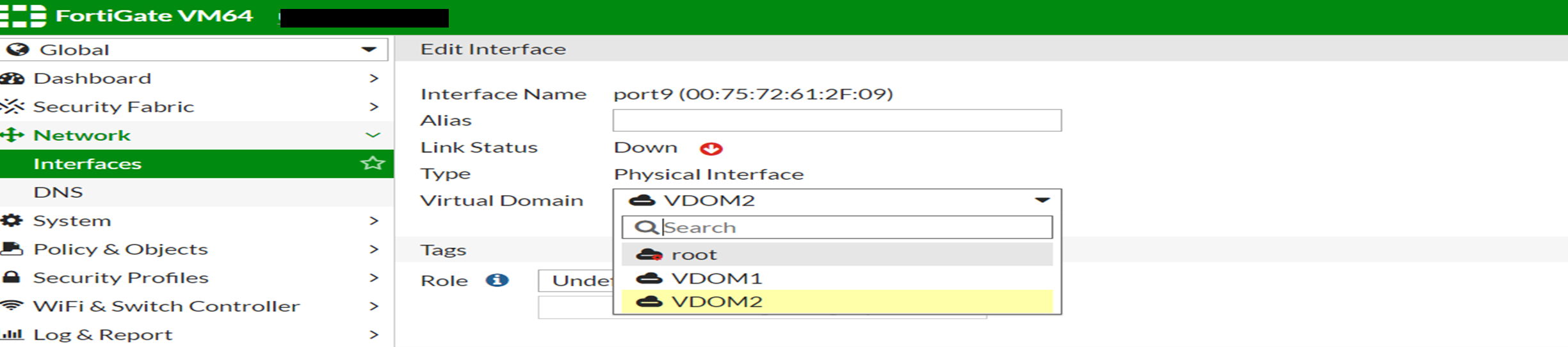Click the FortiGate logo icon

(23, 15)
